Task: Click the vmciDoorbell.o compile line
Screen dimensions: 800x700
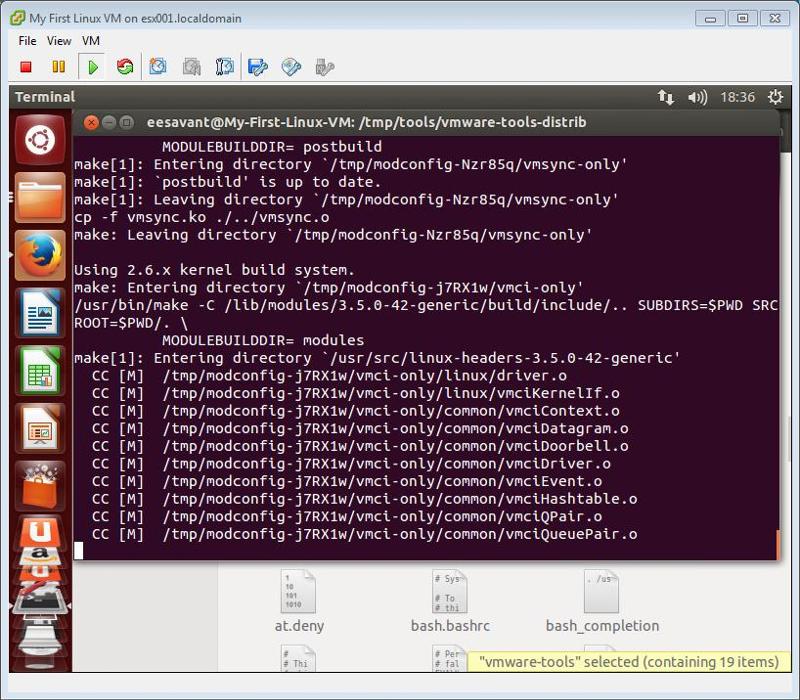Action: [x=360, y=446]
